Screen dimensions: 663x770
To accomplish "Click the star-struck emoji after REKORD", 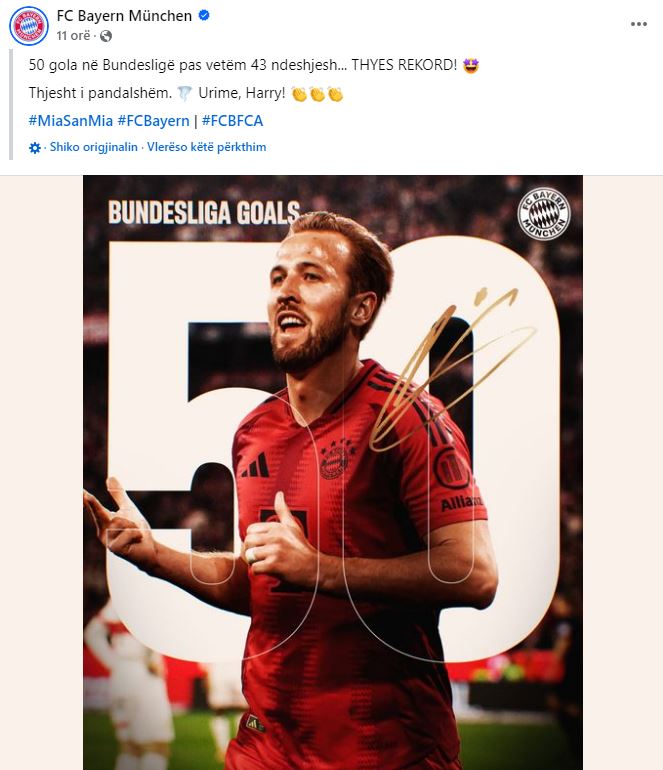I will click(x=471, y=65).
